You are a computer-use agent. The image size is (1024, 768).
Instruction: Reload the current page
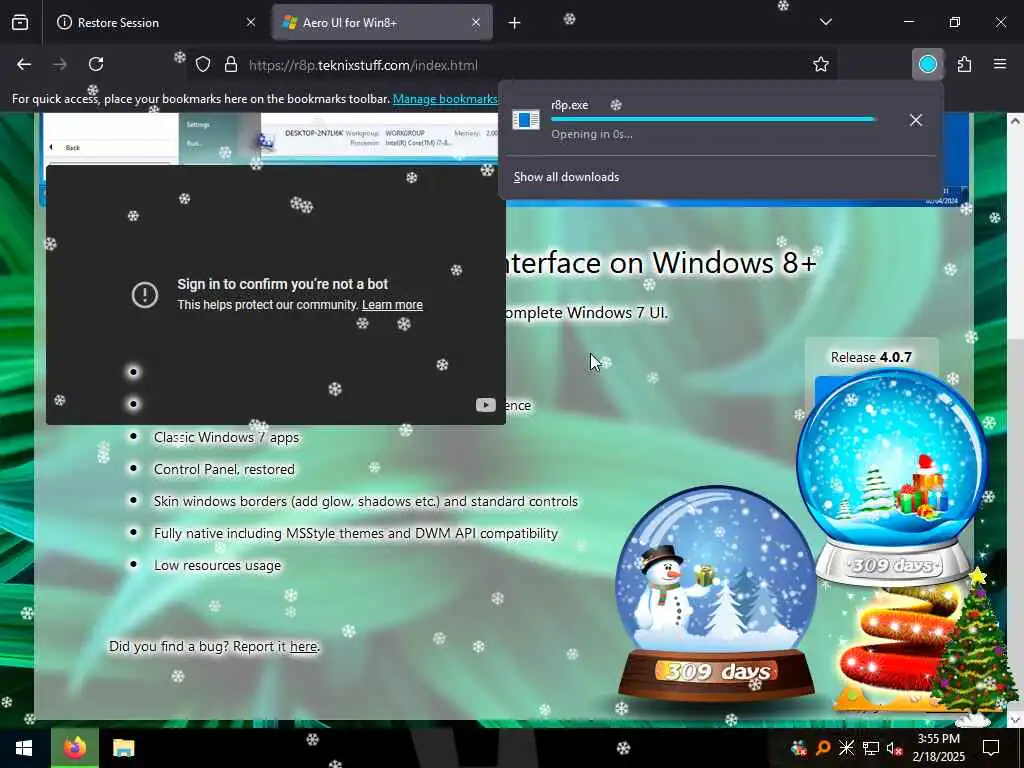pos(96,64)
